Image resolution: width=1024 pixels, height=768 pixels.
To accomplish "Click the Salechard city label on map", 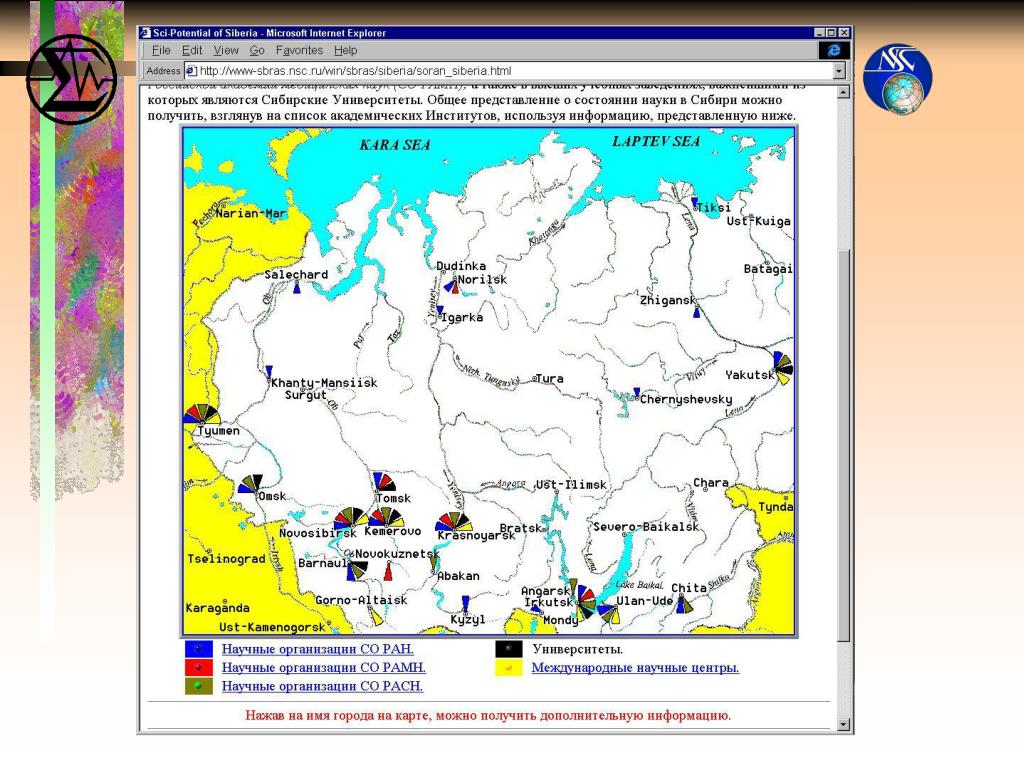I will pos(296,274).
